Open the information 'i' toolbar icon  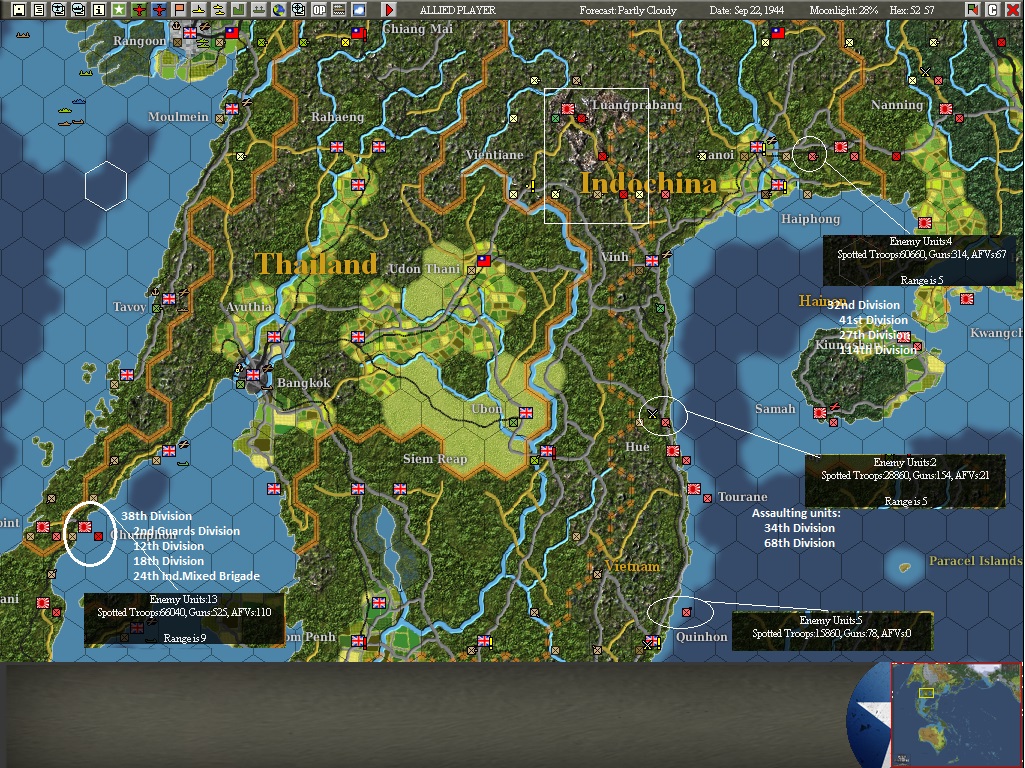[99, 10]
